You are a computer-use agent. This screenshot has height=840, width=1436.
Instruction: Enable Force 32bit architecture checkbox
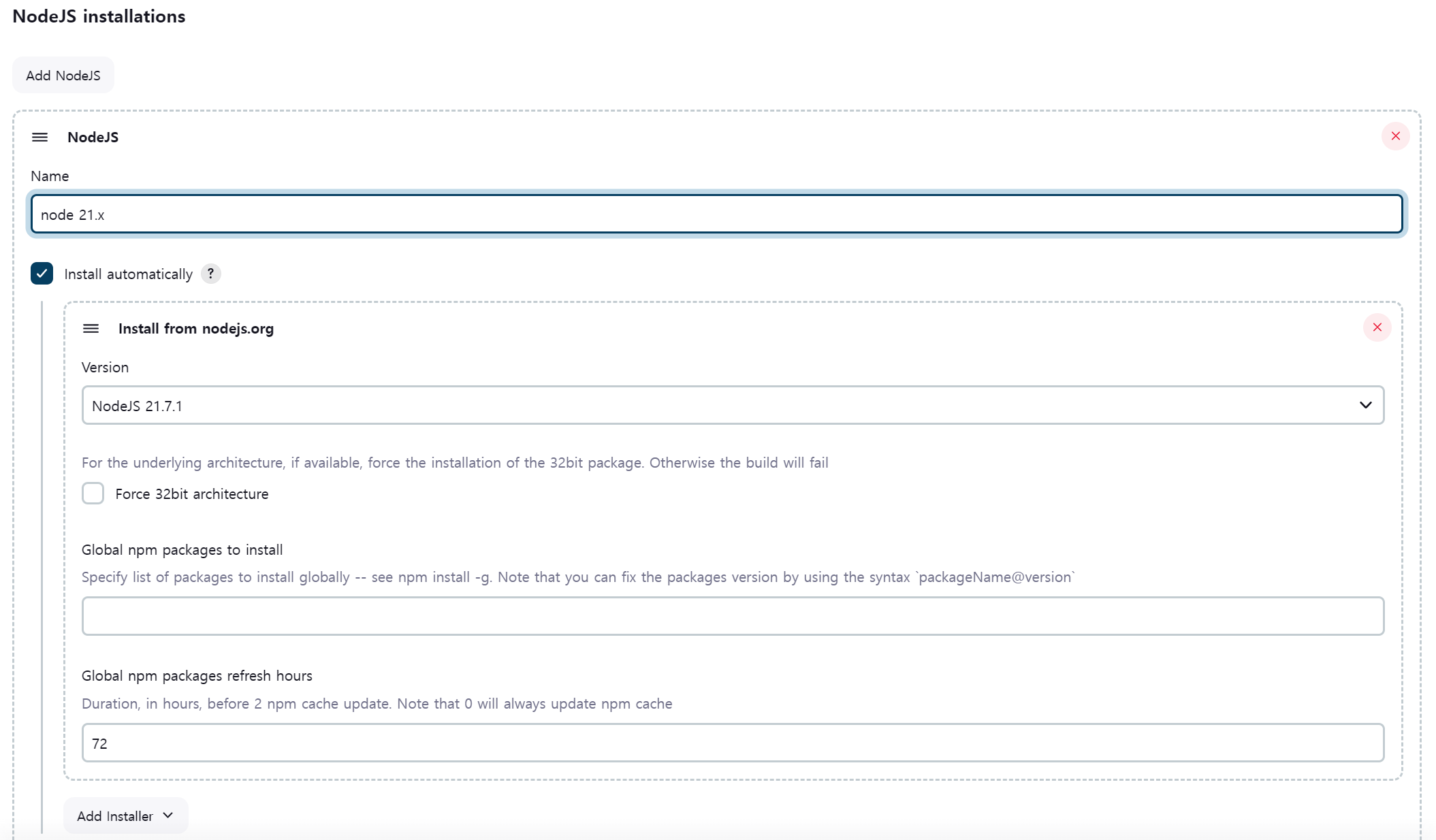(x=93, y=494)
